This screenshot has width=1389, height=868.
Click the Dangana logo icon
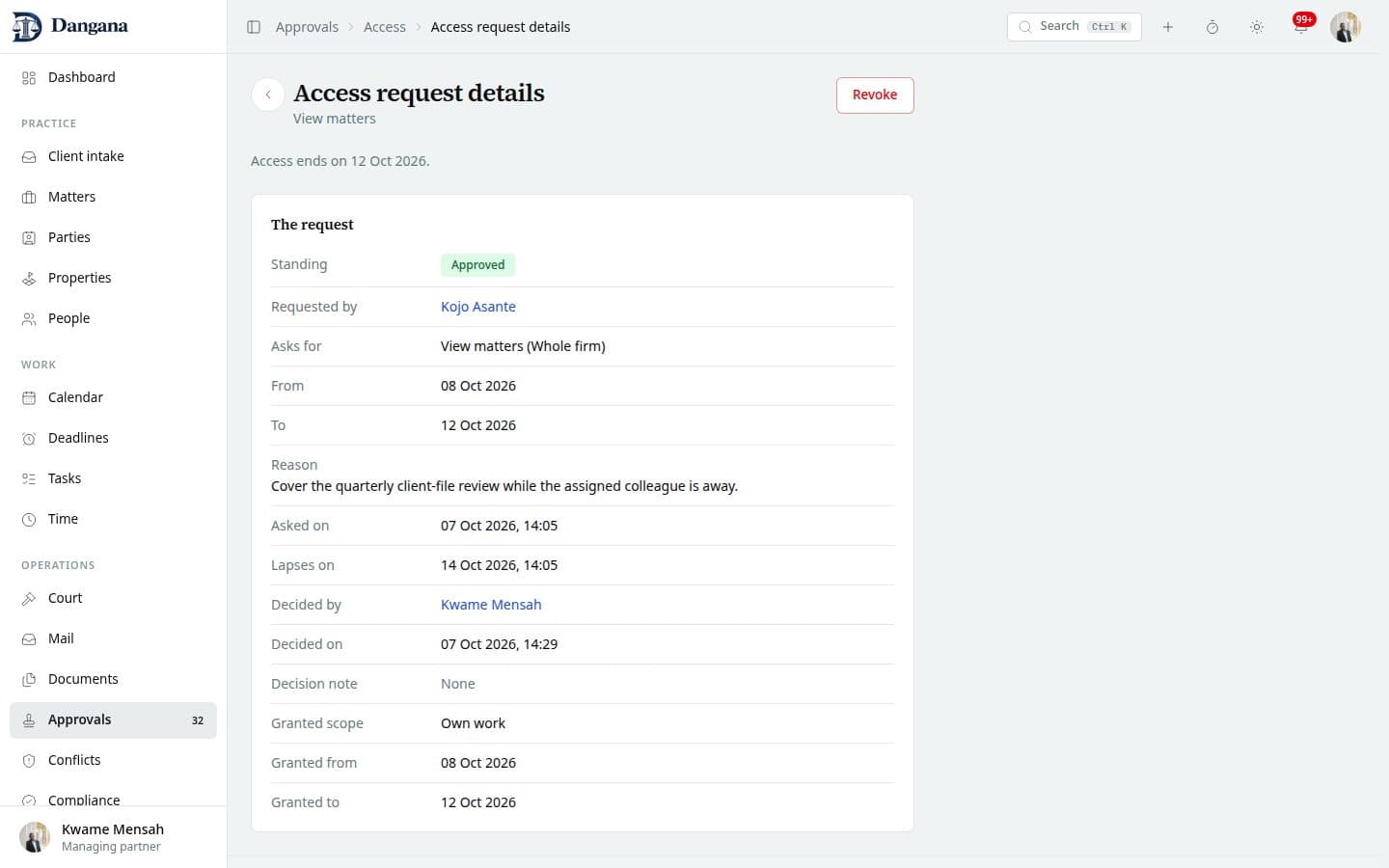pos(26,27)
